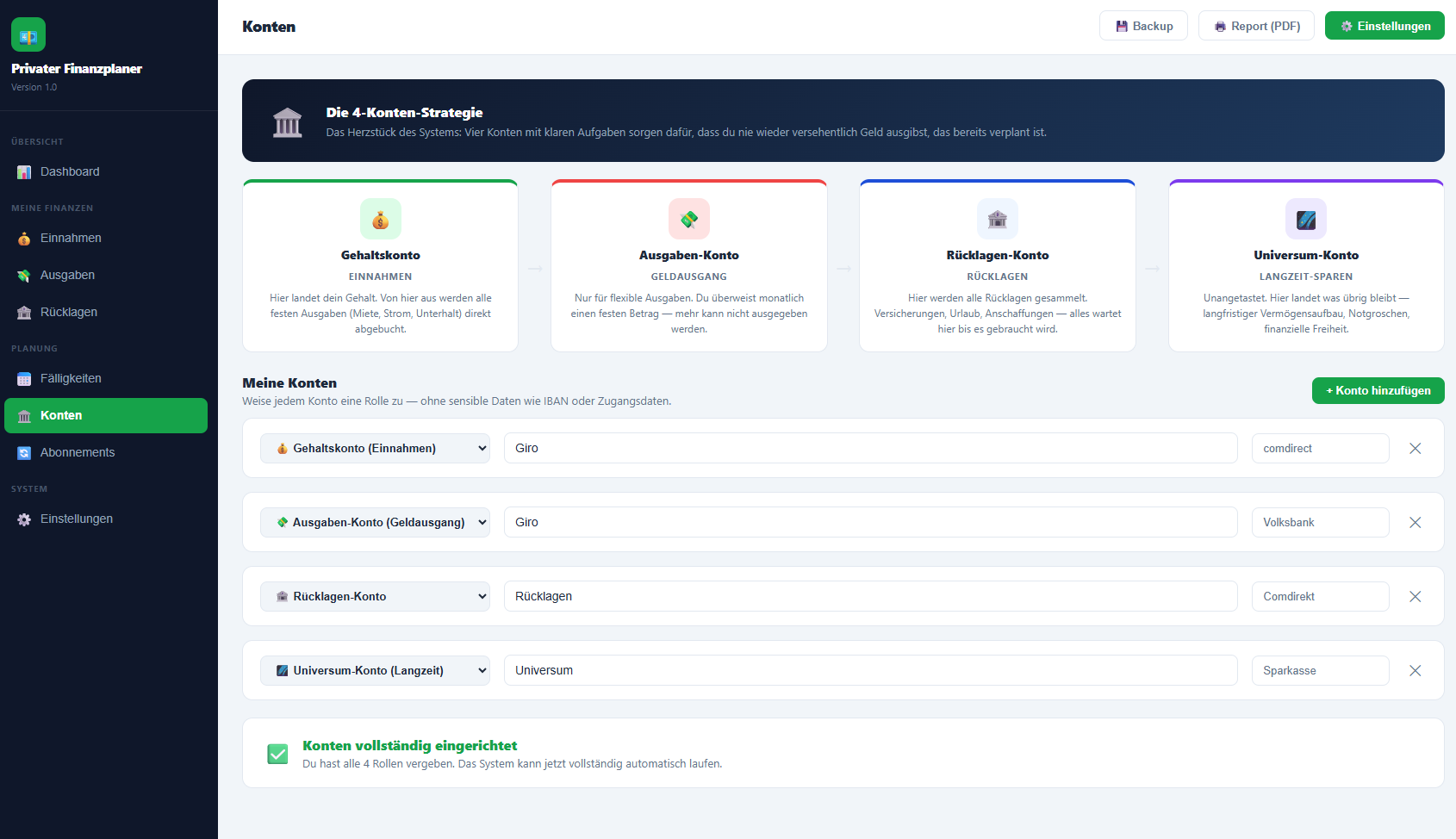Viewport: 1456px width, 839px height.
Task: Click the + Konto hinzufügen button
Action: (x=1378, y=390)
